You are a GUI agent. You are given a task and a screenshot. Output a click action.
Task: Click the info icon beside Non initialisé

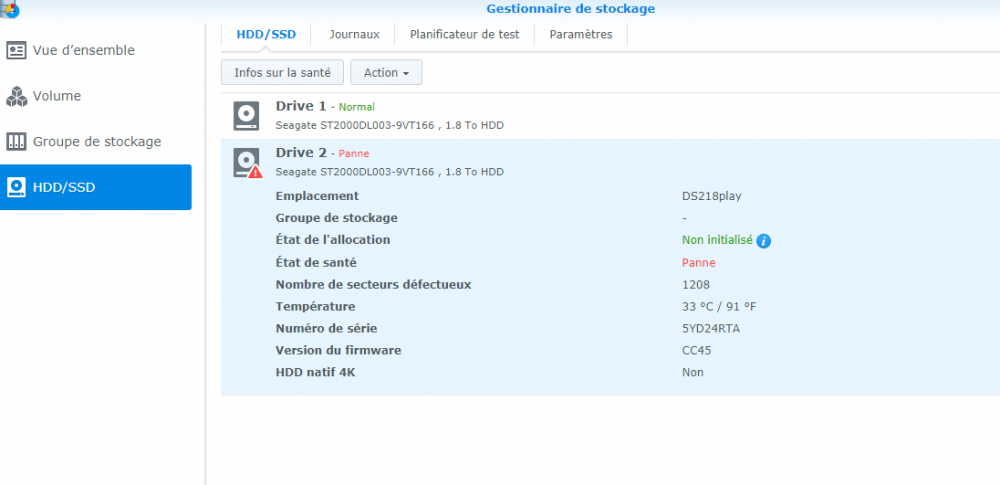(x=763, y=241)
